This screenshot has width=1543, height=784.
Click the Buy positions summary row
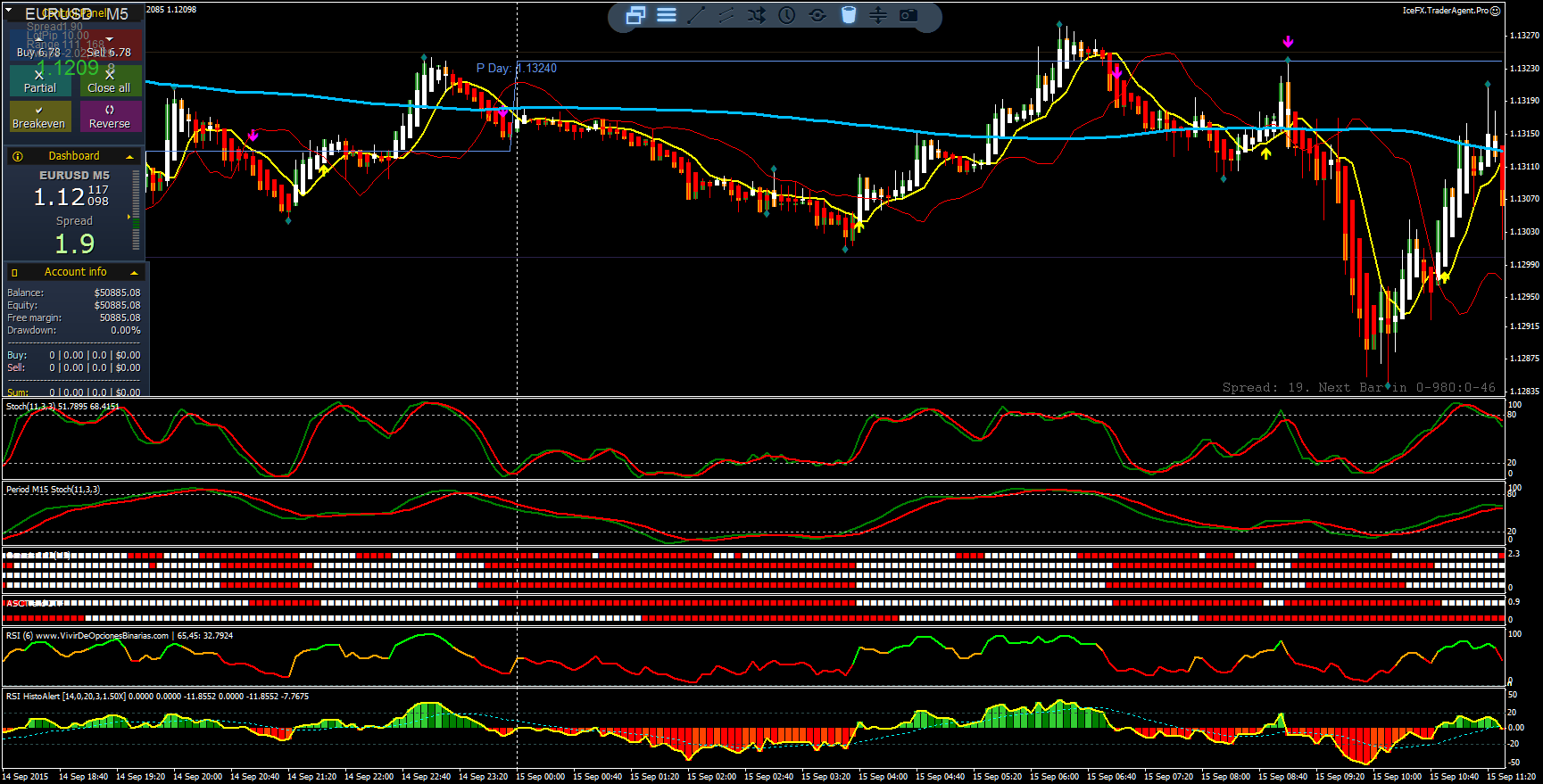[x=74, y=355]
